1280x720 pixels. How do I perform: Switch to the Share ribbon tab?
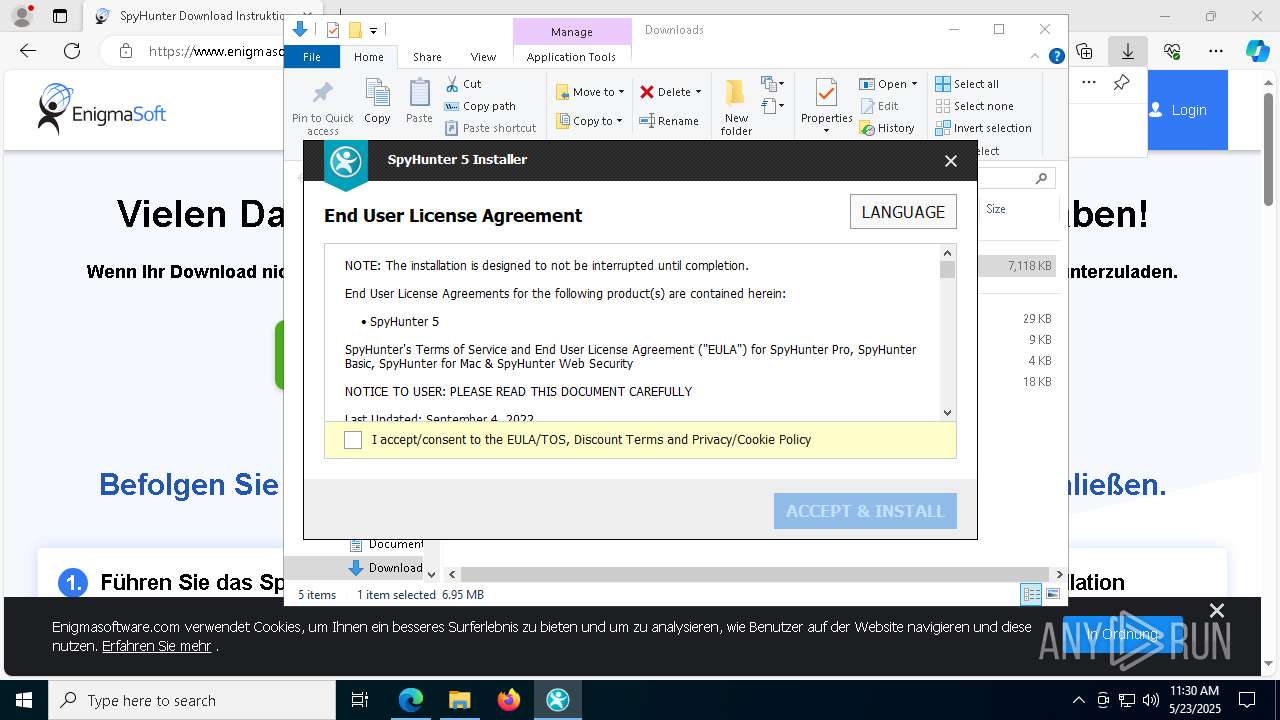[x=427, y=57]
